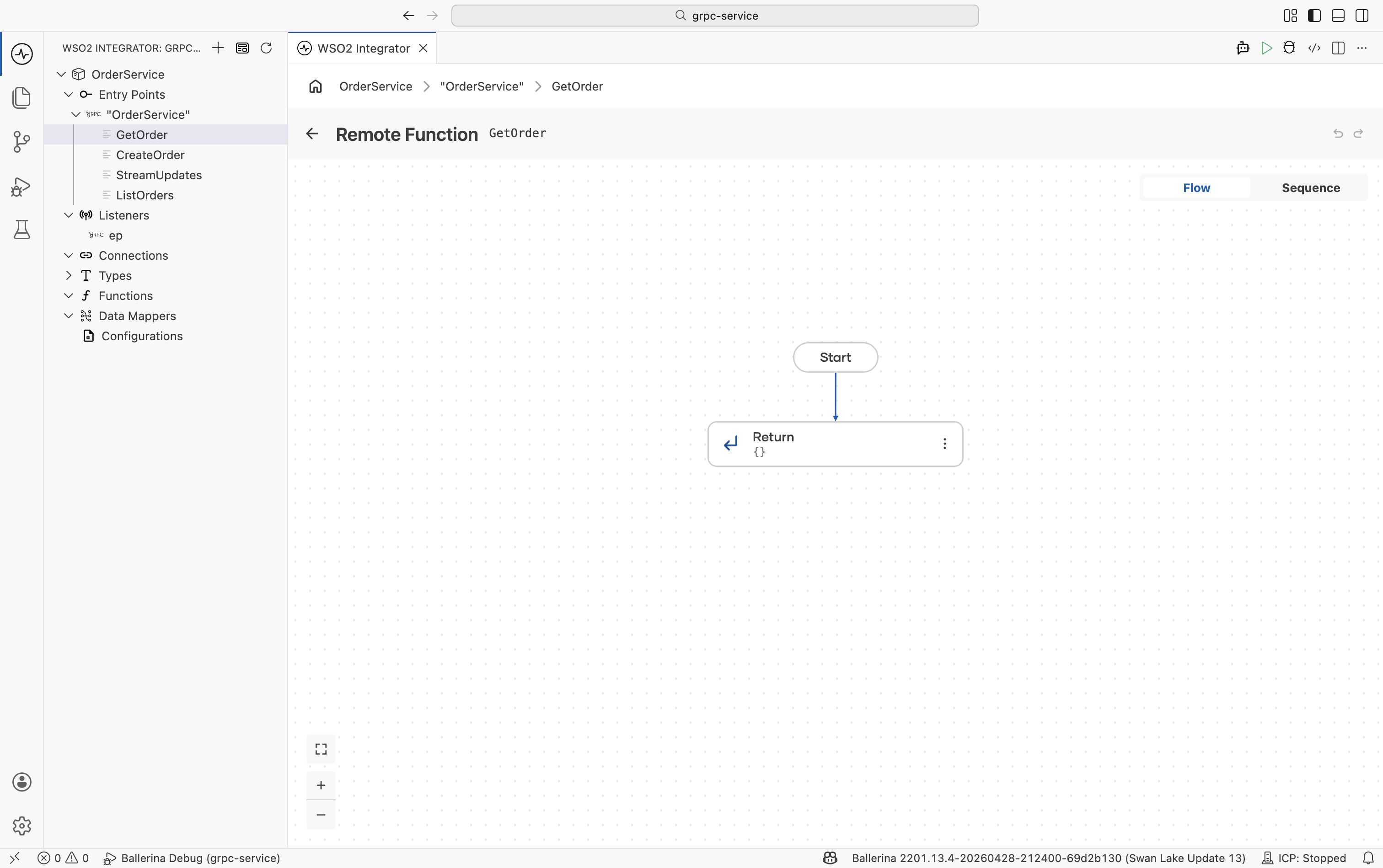Refresh the WSO2 Integrator sidebar
This screenshot has height=868, width=1383.
[x=266, y=48]
